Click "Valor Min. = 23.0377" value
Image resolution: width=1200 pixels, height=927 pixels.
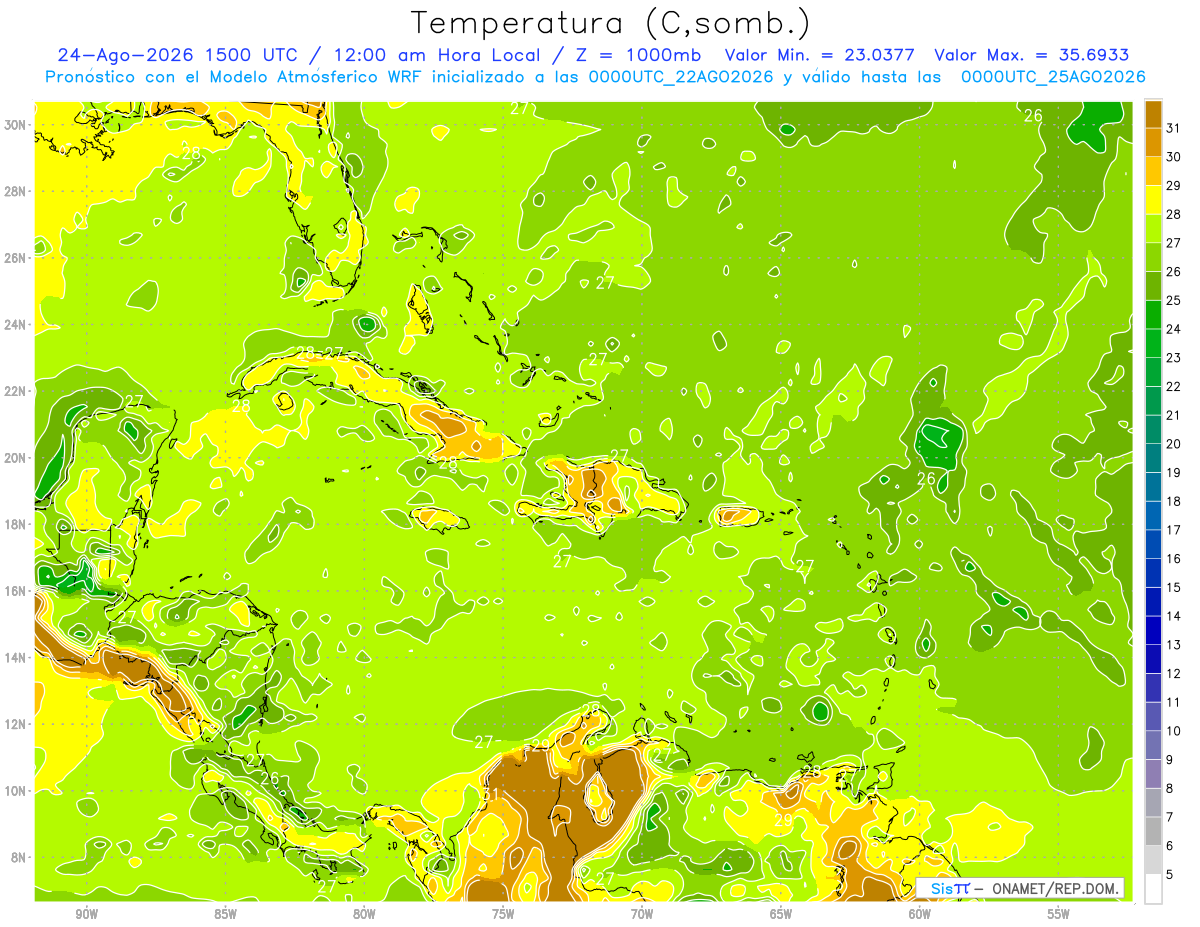819,55
